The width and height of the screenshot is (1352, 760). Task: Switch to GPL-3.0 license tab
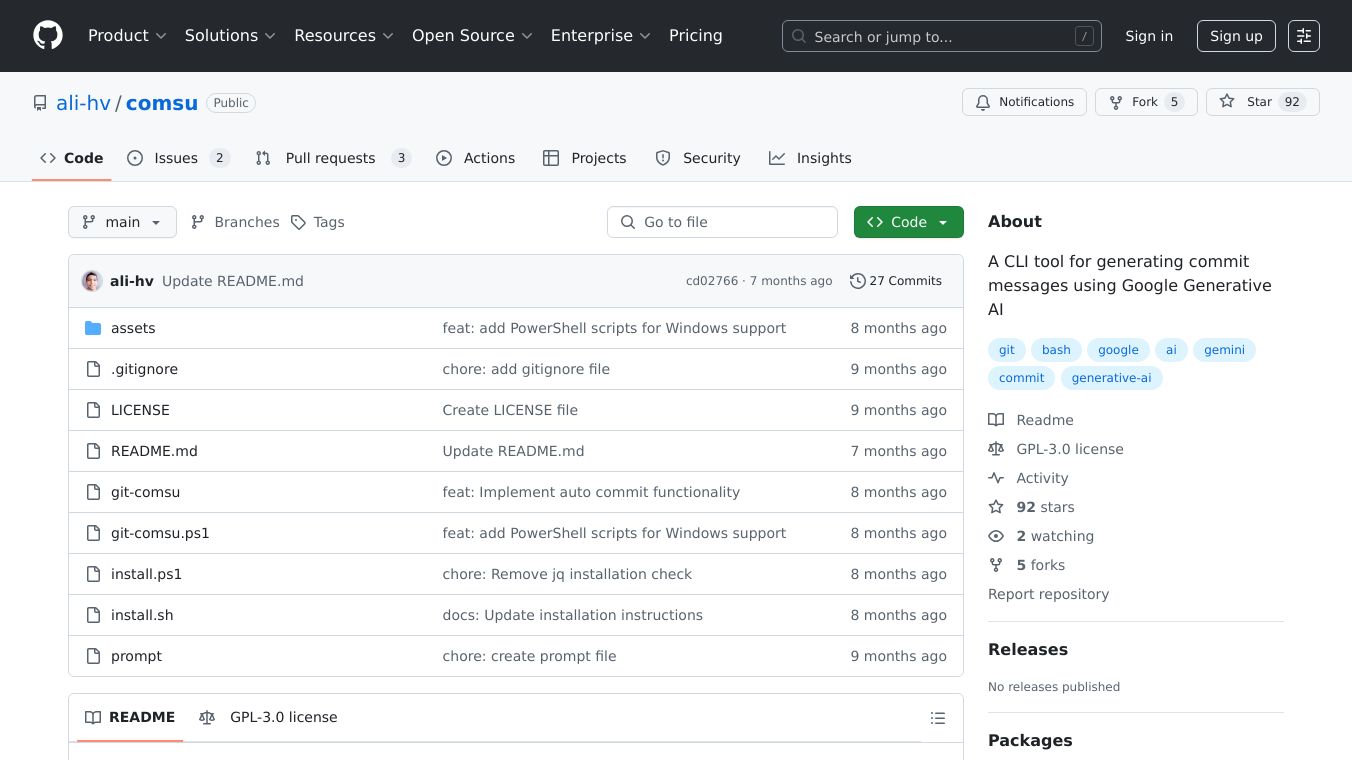click(x=269, y=717)
